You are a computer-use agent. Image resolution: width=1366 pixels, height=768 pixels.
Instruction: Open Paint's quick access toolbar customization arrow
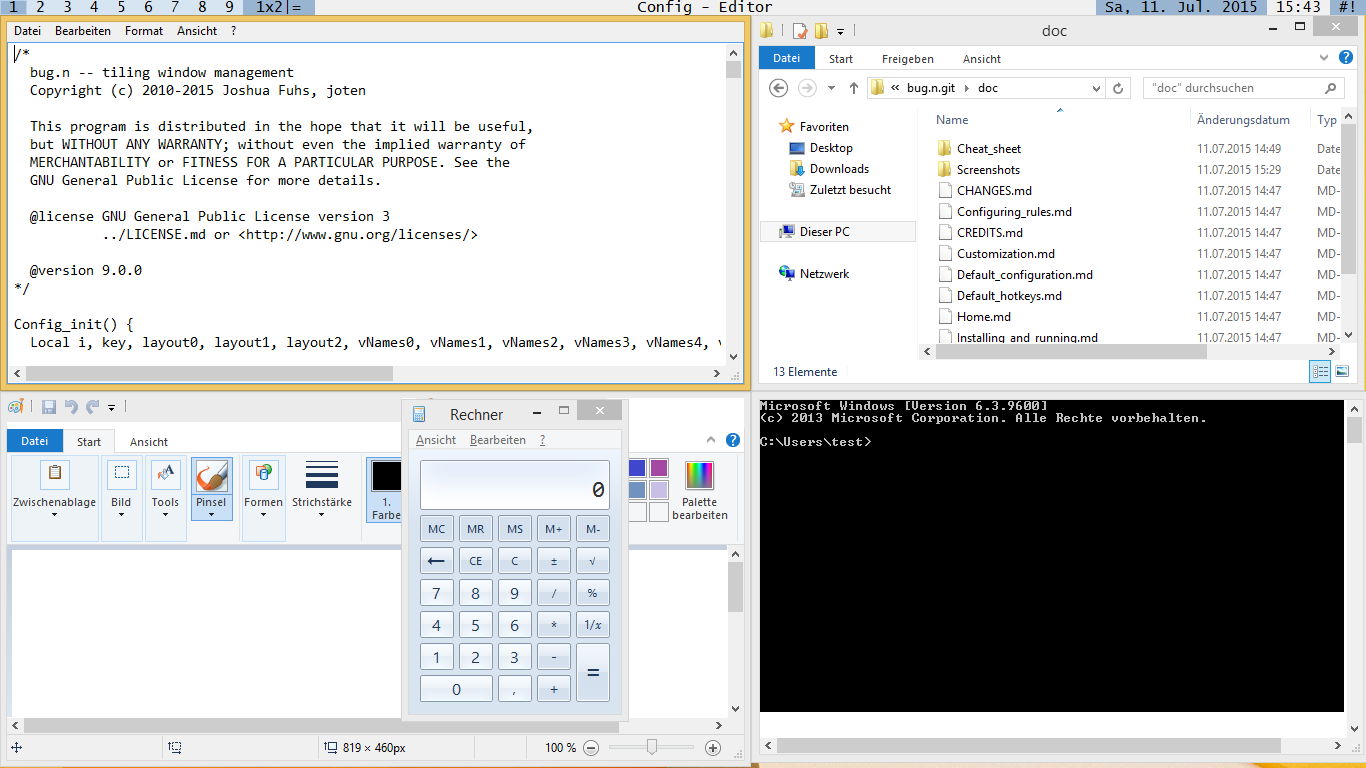coord(111,407)
